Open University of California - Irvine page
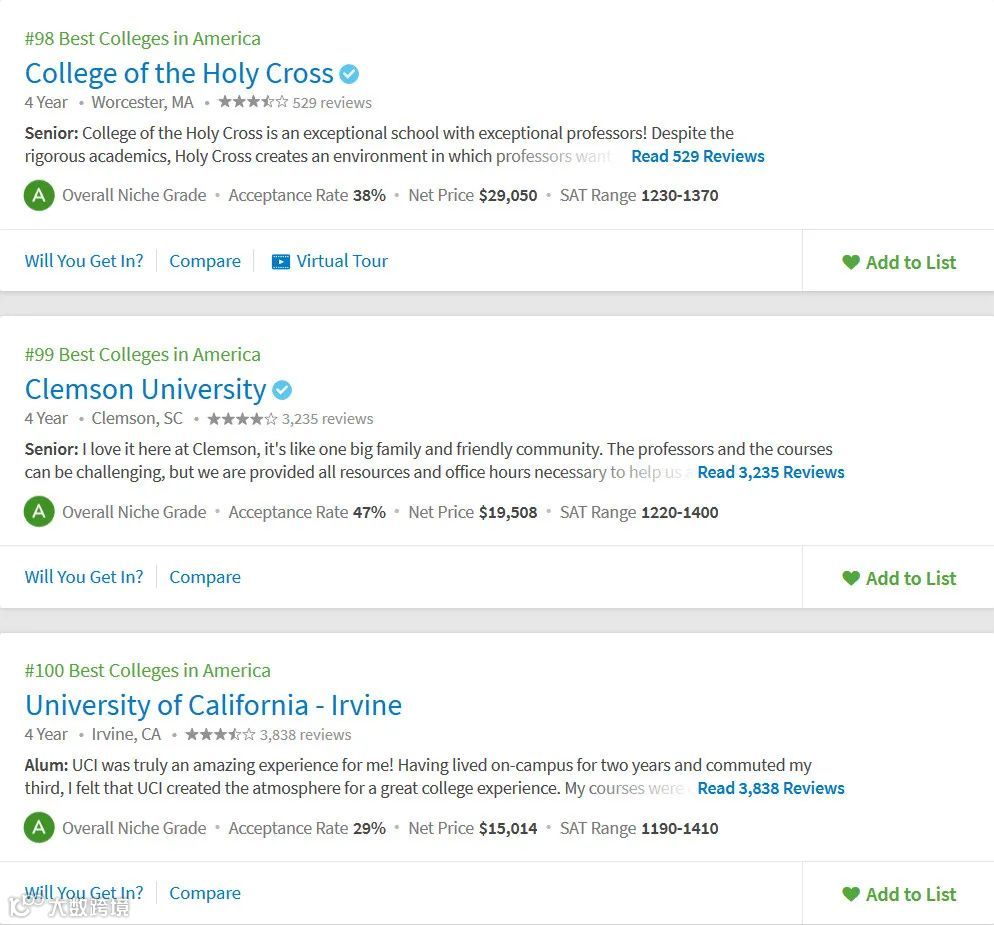 [213, 706]
